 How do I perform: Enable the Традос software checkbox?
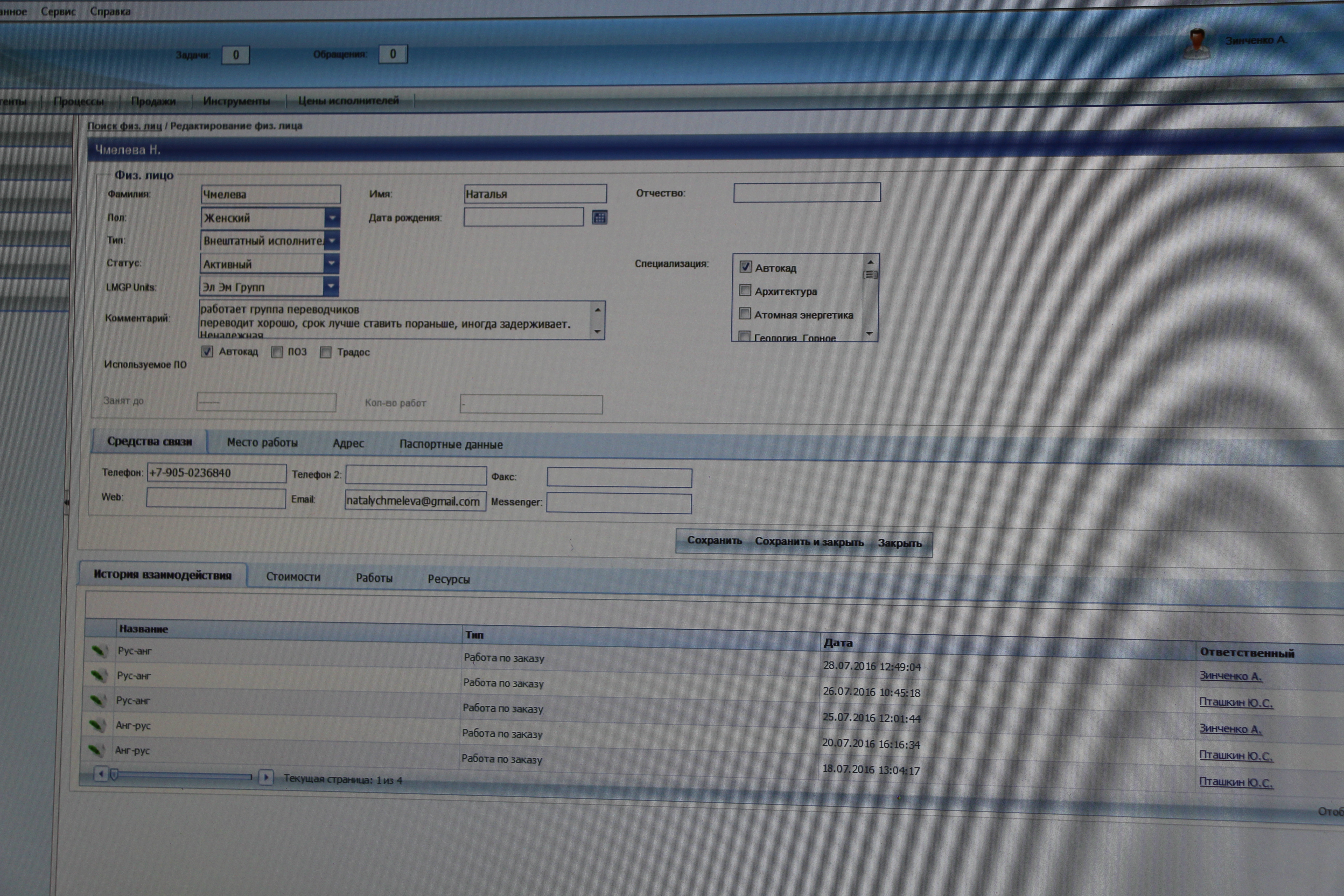point(326,352)
